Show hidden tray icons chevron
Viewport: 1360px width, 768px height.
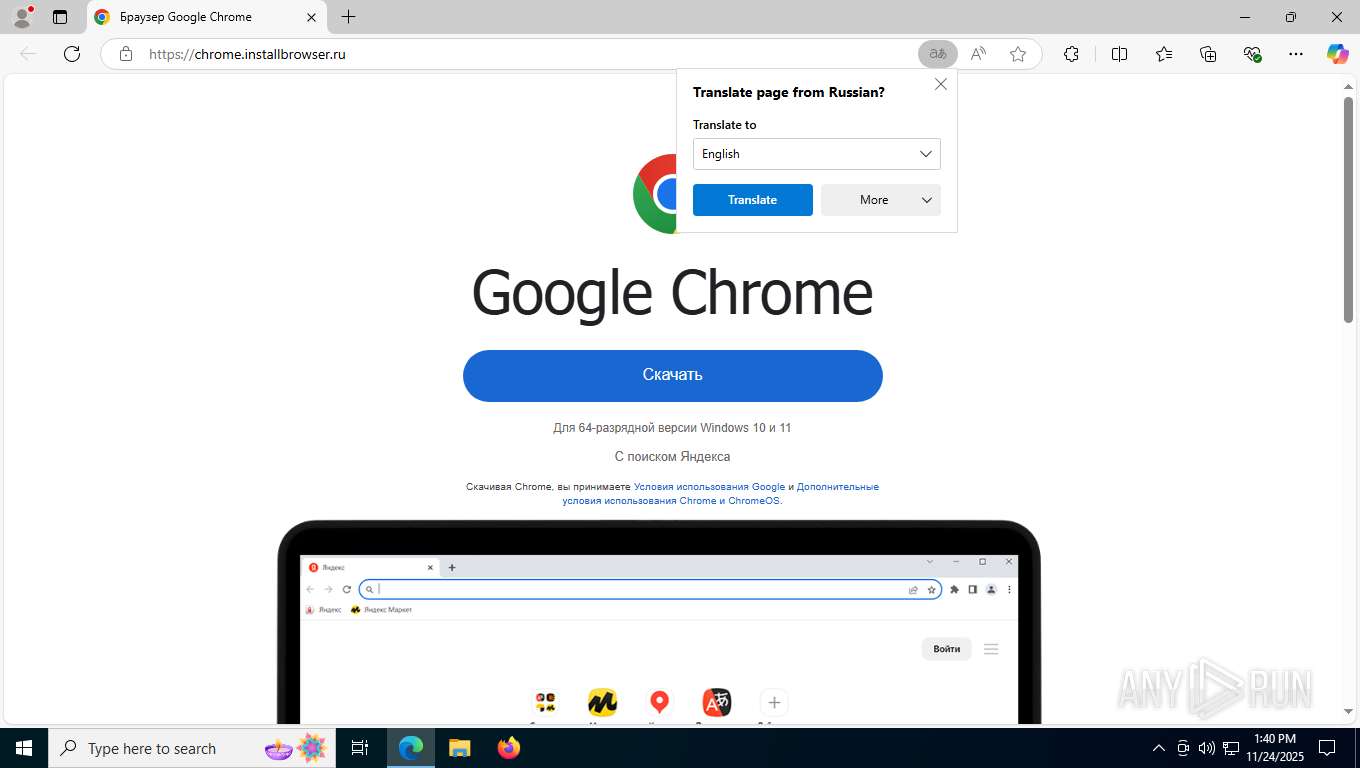pos(1159,748)
